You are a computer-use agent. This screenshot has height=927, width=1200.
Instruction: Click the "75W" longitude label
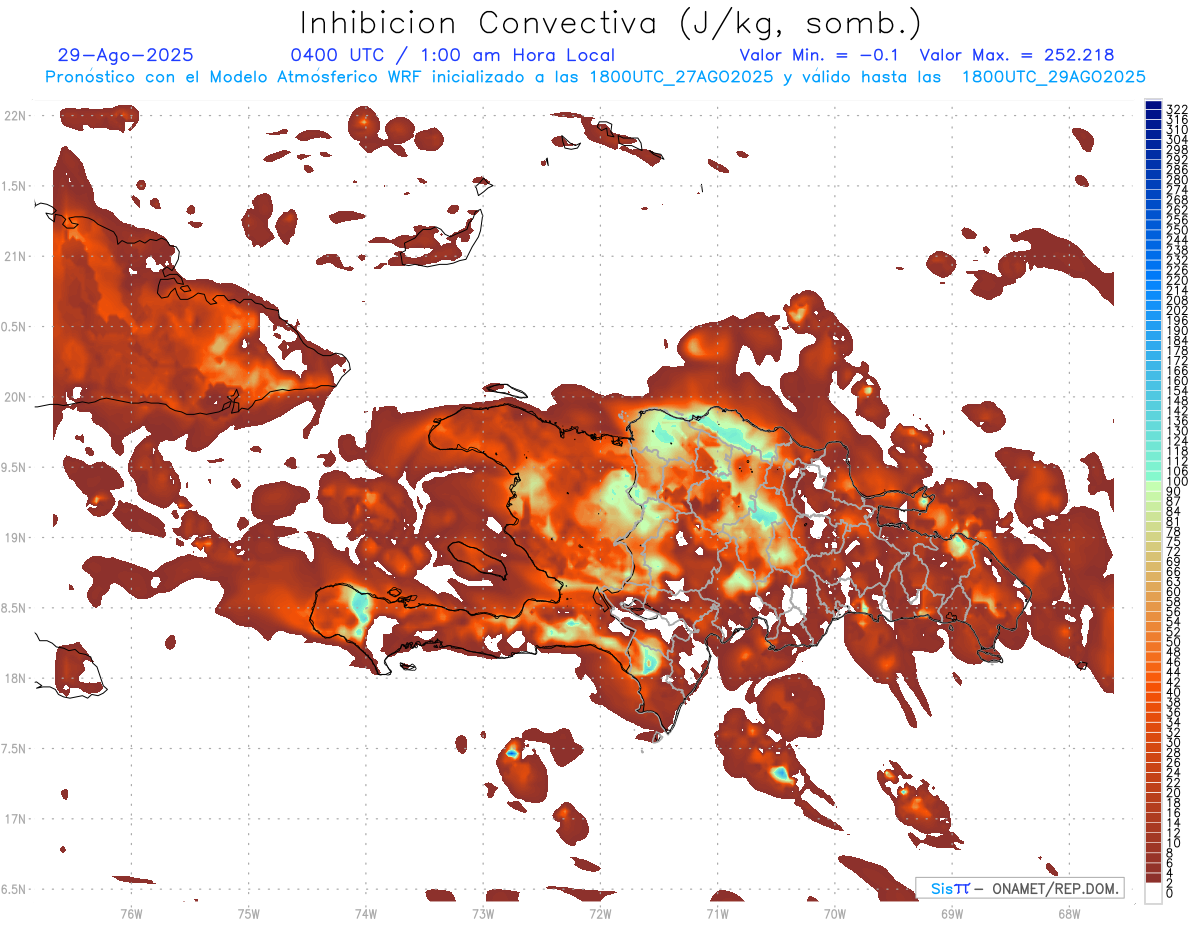[249, 912]
